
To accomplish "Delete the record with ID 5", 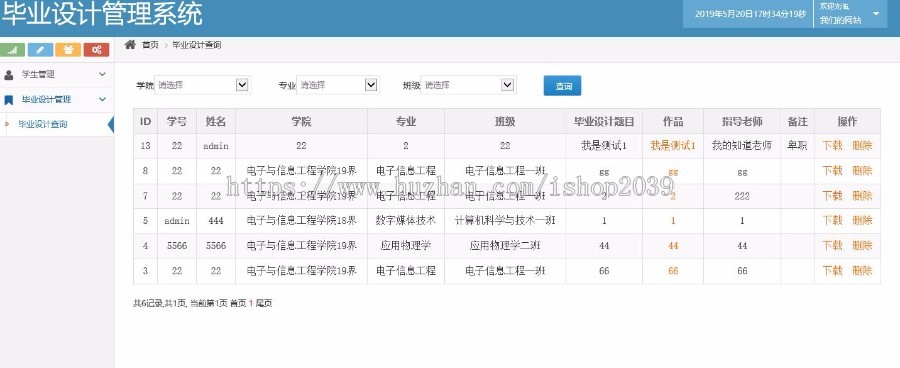I will 862,220.
